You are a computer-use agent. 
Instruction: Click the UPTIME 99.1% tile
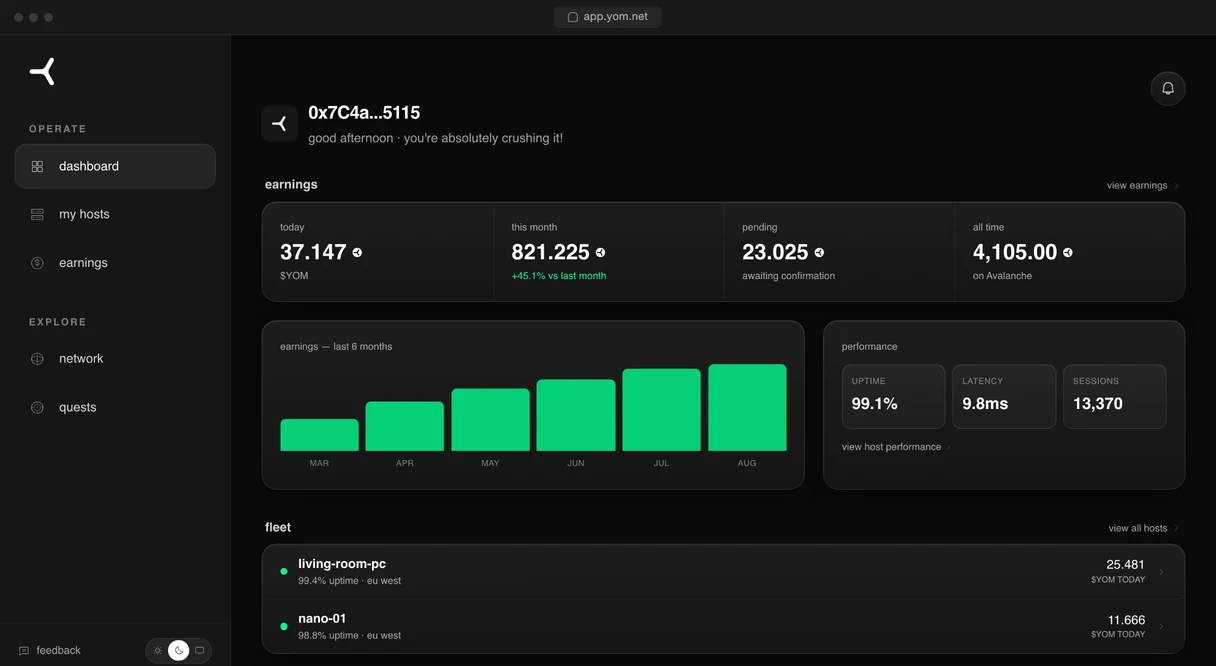(893, 396)
